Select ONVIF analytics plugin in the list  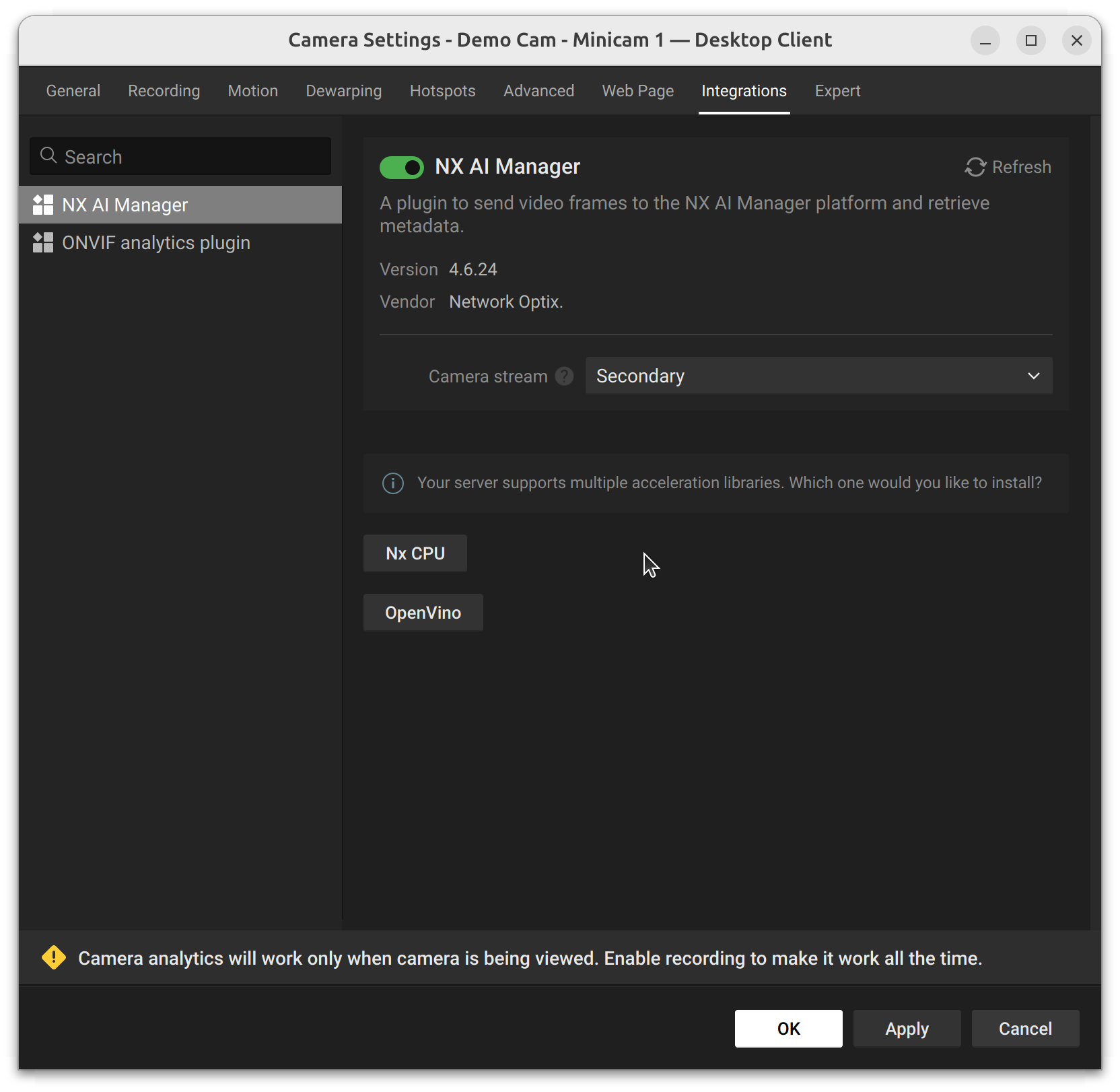coord(156,242)
